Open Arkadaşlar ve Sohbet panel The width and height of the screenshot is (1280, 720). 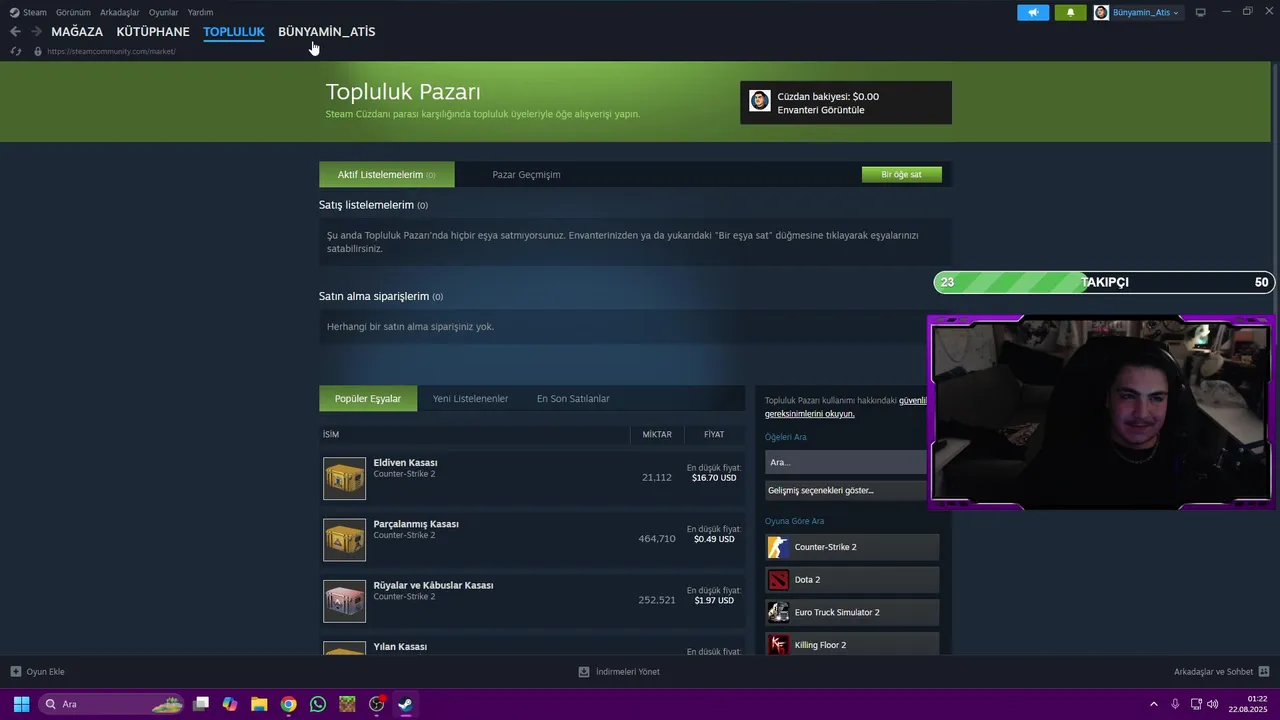(1221, 672)
